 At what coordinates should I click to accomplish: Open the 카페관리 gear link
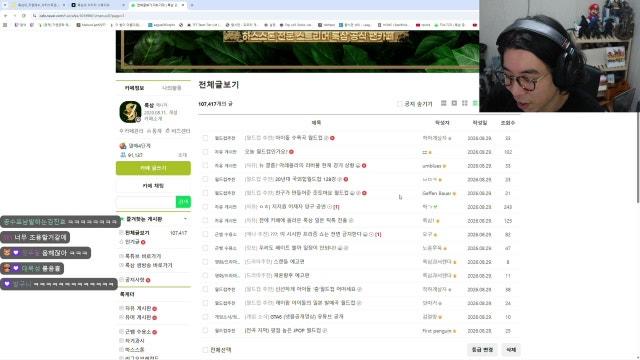click(x=131, y=131)
